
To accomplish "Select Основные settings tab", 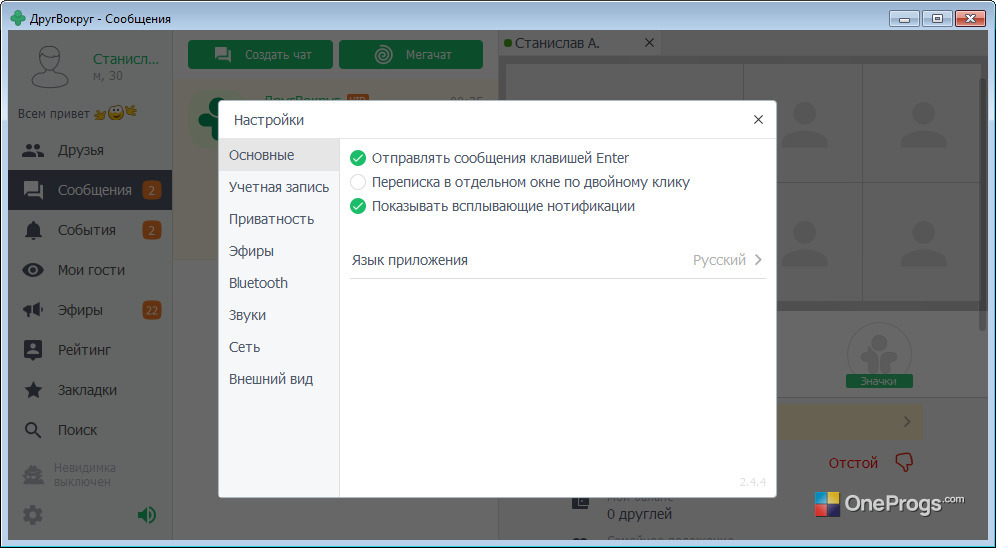I will pyautogui.click(x=279, y=156).
